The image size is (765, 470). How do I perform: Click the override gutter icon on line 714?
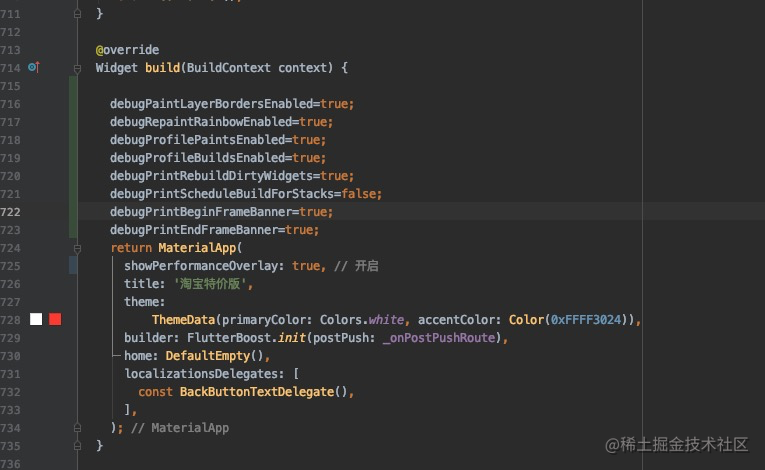pyautogui.click(x=34, y=67)
